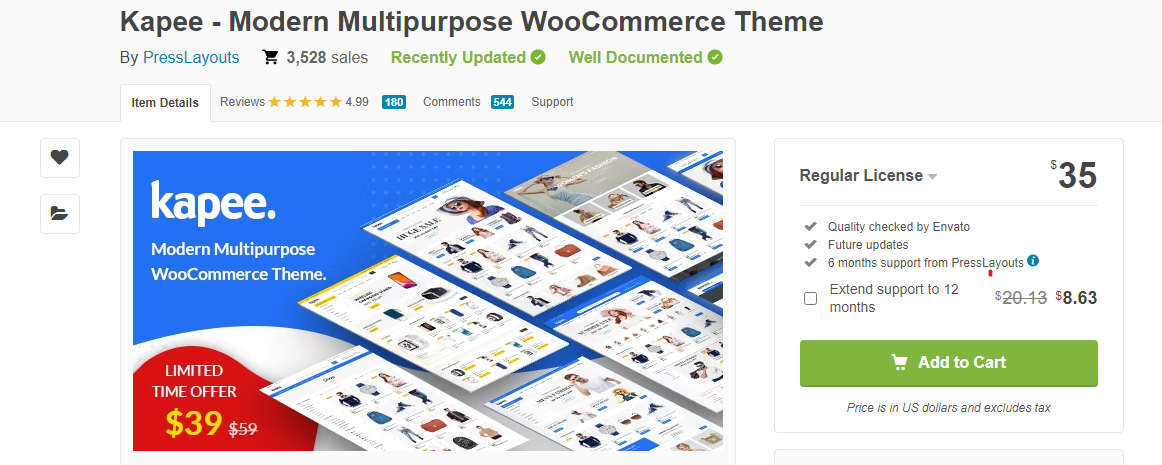The width and height of the screenshot is (1162, 465).
Task: Open the PressLayouts author link
Action: pyautogui.click(x=191, y=57)
